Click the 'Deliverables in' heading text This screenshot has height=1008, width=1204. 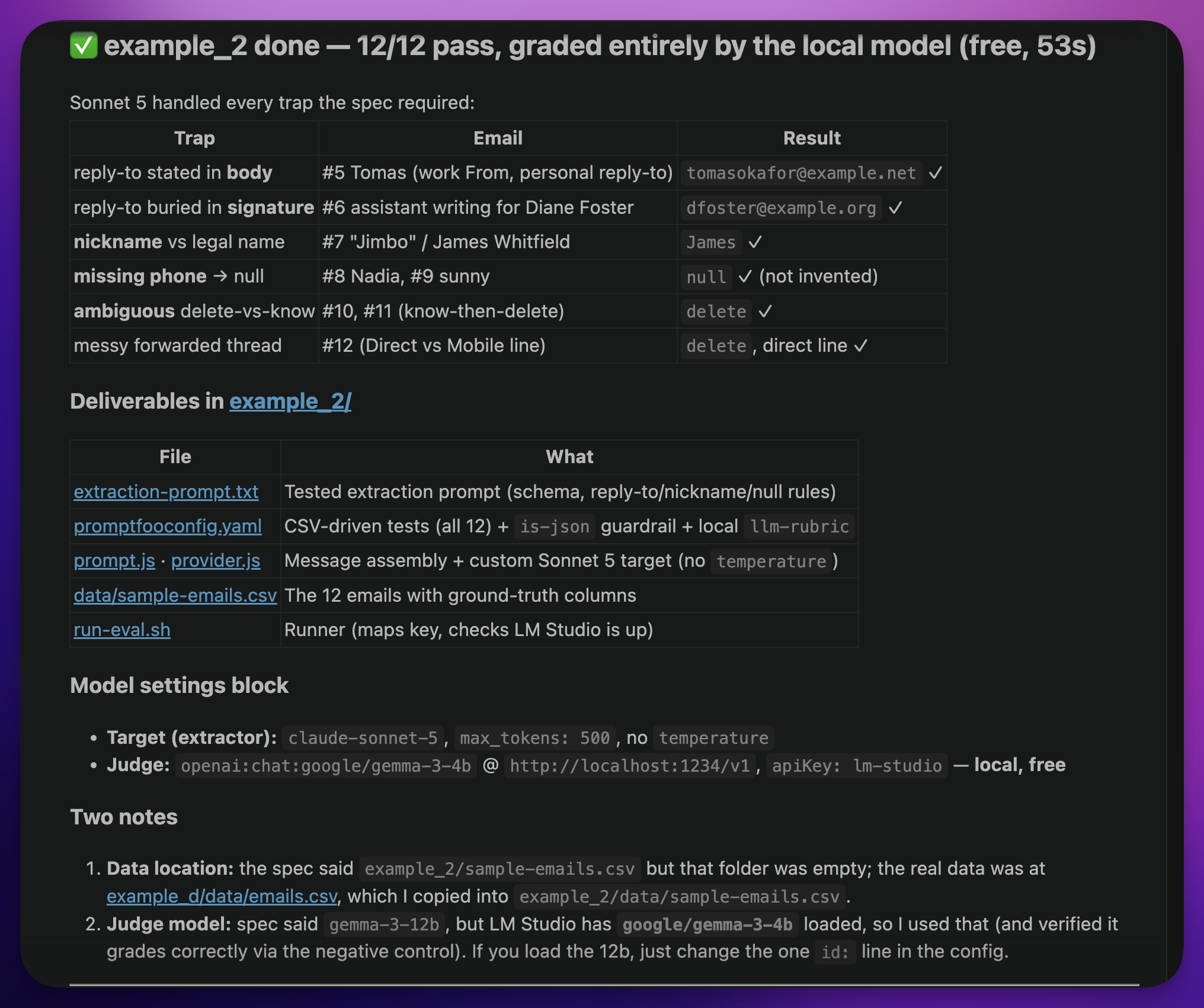coord(147,402)
